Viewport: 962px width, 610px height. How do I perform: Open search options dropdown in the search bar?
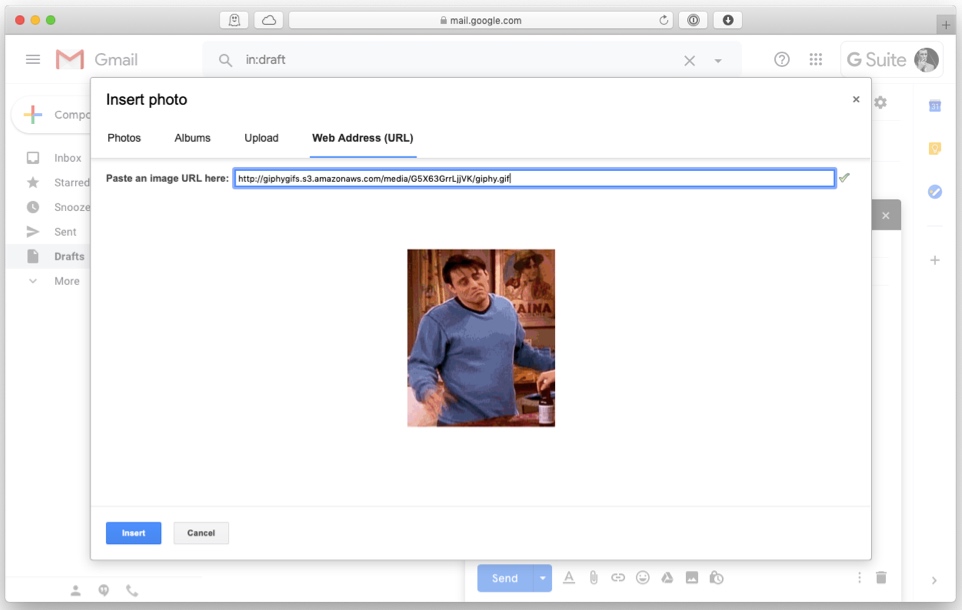coord(716,60)
